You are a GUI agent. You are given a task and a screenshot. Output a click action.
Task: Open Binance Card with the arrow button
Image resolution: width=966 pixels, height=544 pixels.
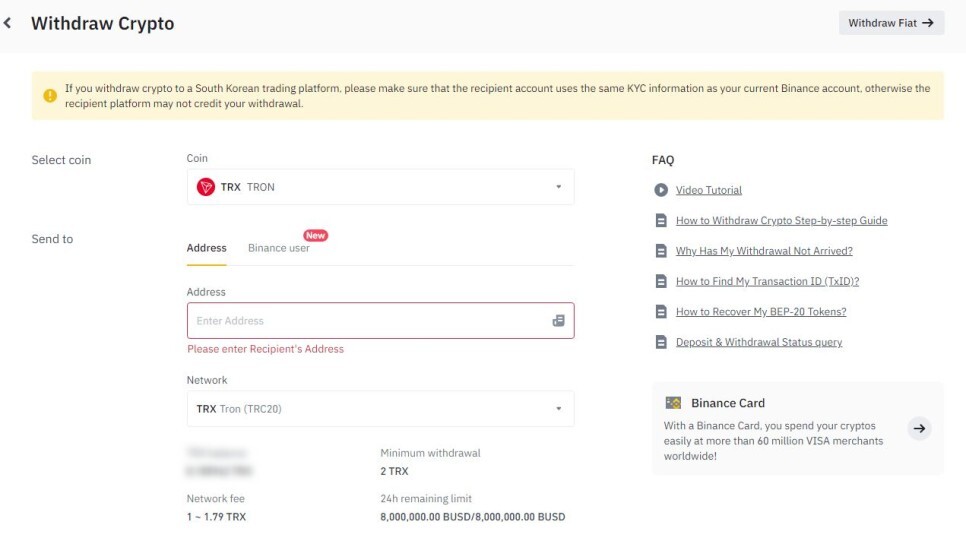point(919,428)
